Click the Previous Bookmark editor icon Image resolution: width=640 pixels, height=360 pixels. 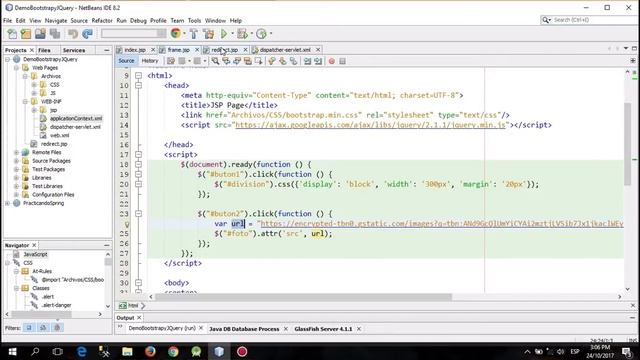[x=272, y=61]
